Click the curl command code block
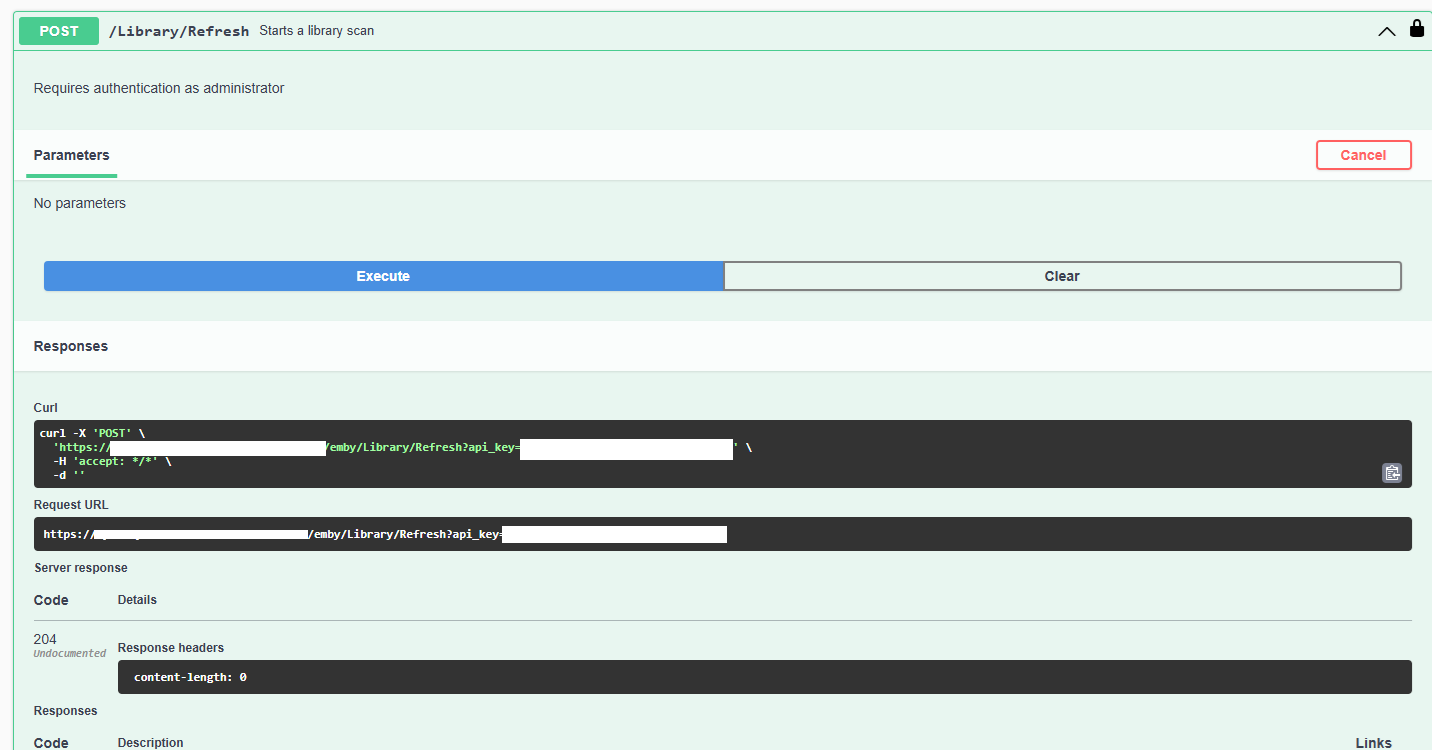This screenshot has height=750, width=1432. pyautogui.click(x=722, y=454)
